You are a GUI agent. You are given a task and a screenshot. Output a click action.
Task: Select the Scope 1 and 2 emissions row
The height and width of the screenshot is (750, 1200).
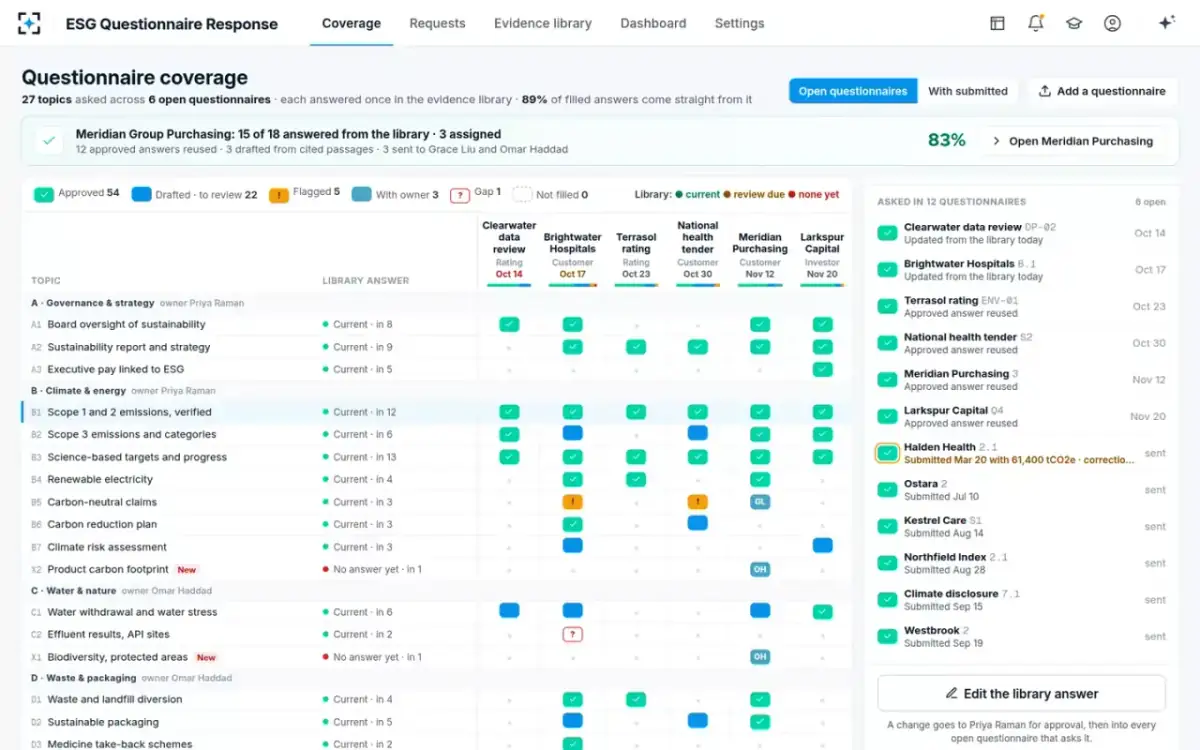point(436,412)
